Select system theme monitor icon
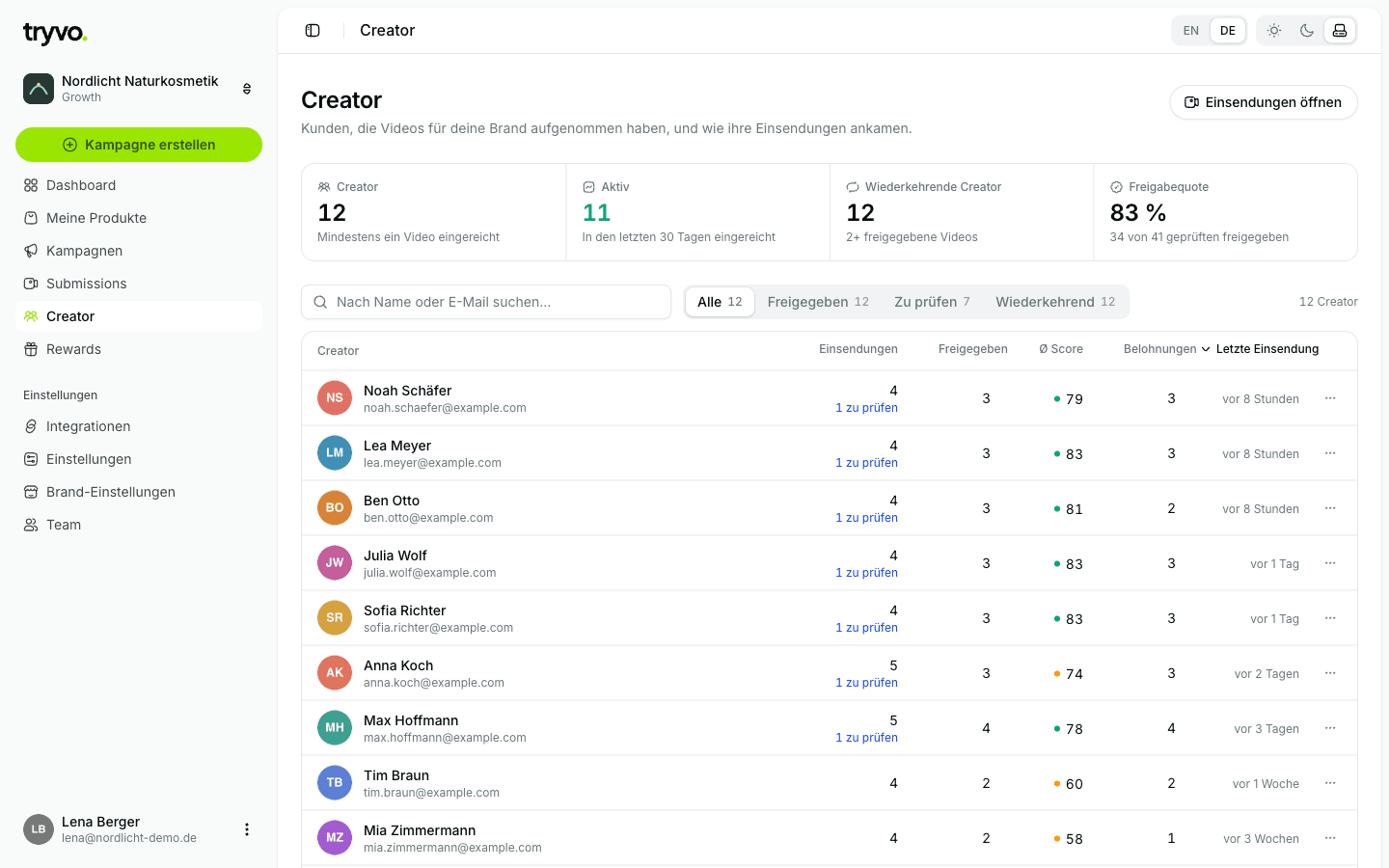 [x=1340, y=31]
